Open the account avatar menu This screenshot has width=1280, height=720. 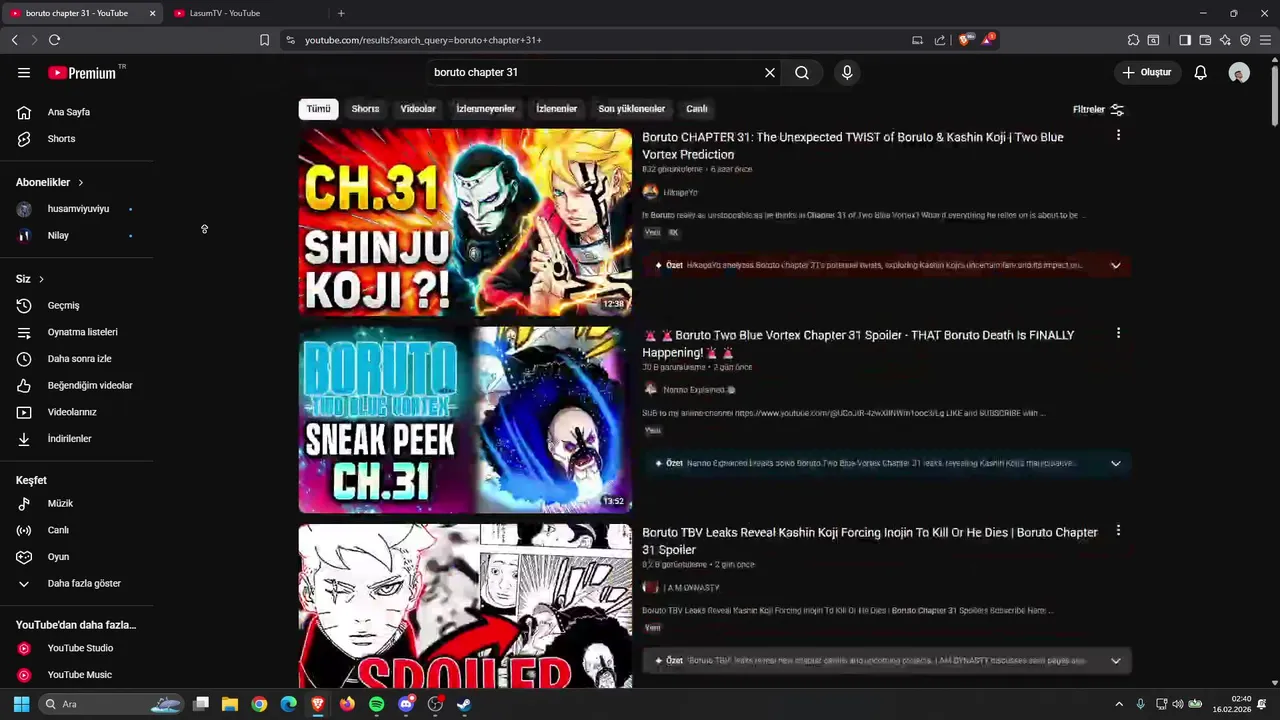[1239, 72]
